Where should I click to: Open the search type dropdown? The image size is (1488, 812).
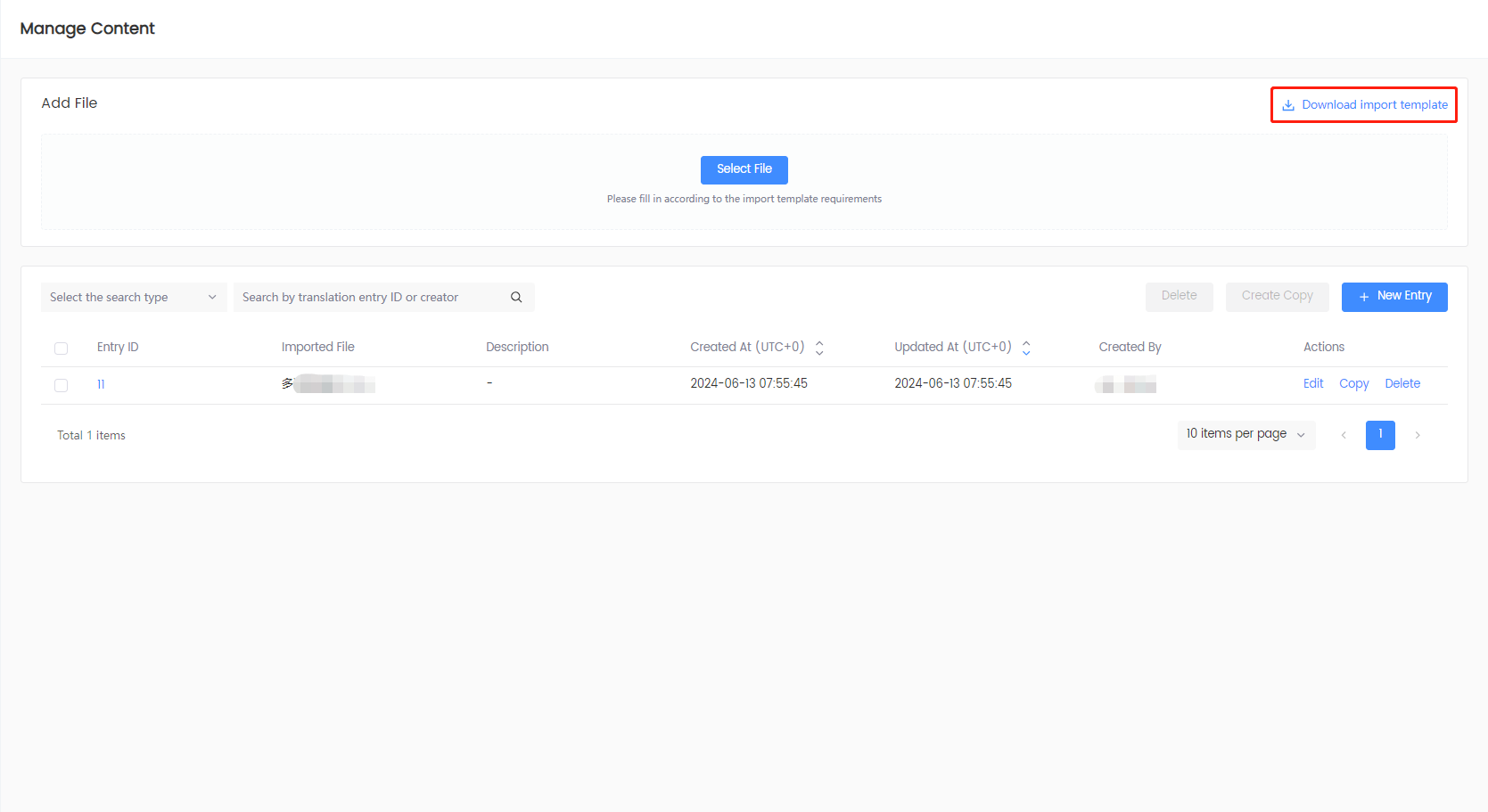[x=133, y=298]
